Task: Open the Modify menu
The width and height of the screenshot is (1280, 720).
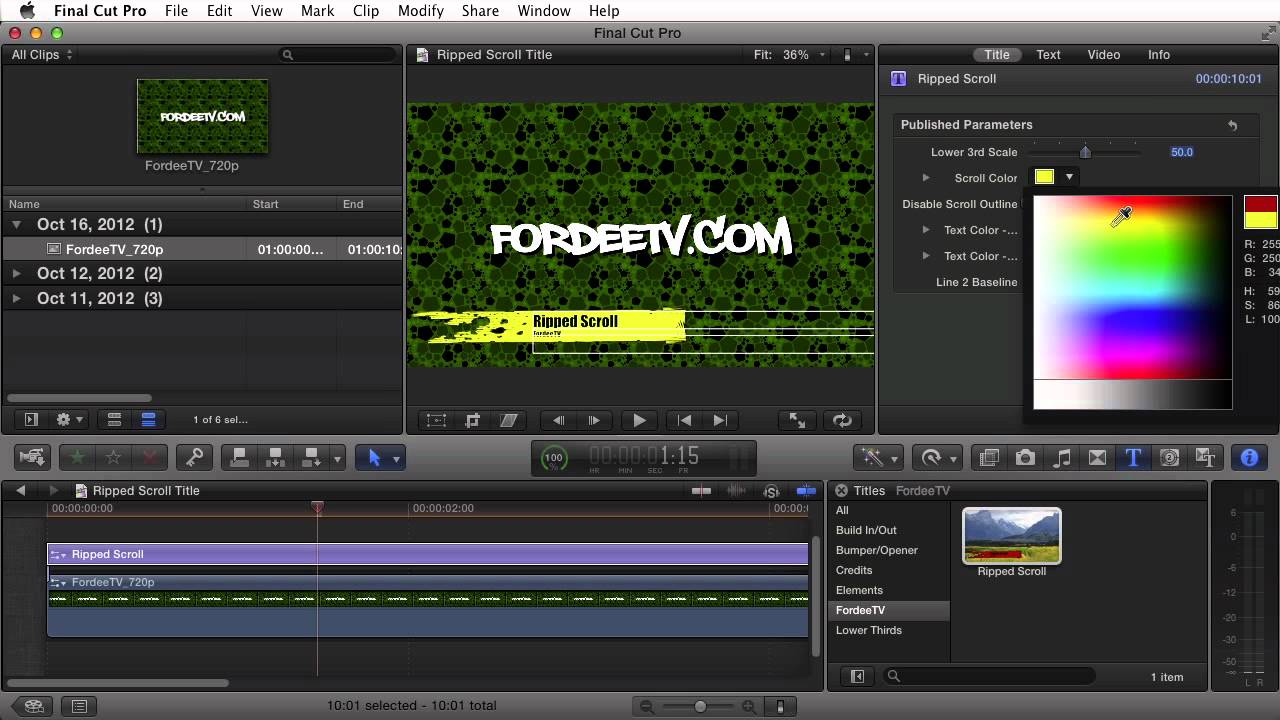Action: [x=420, y=11]
